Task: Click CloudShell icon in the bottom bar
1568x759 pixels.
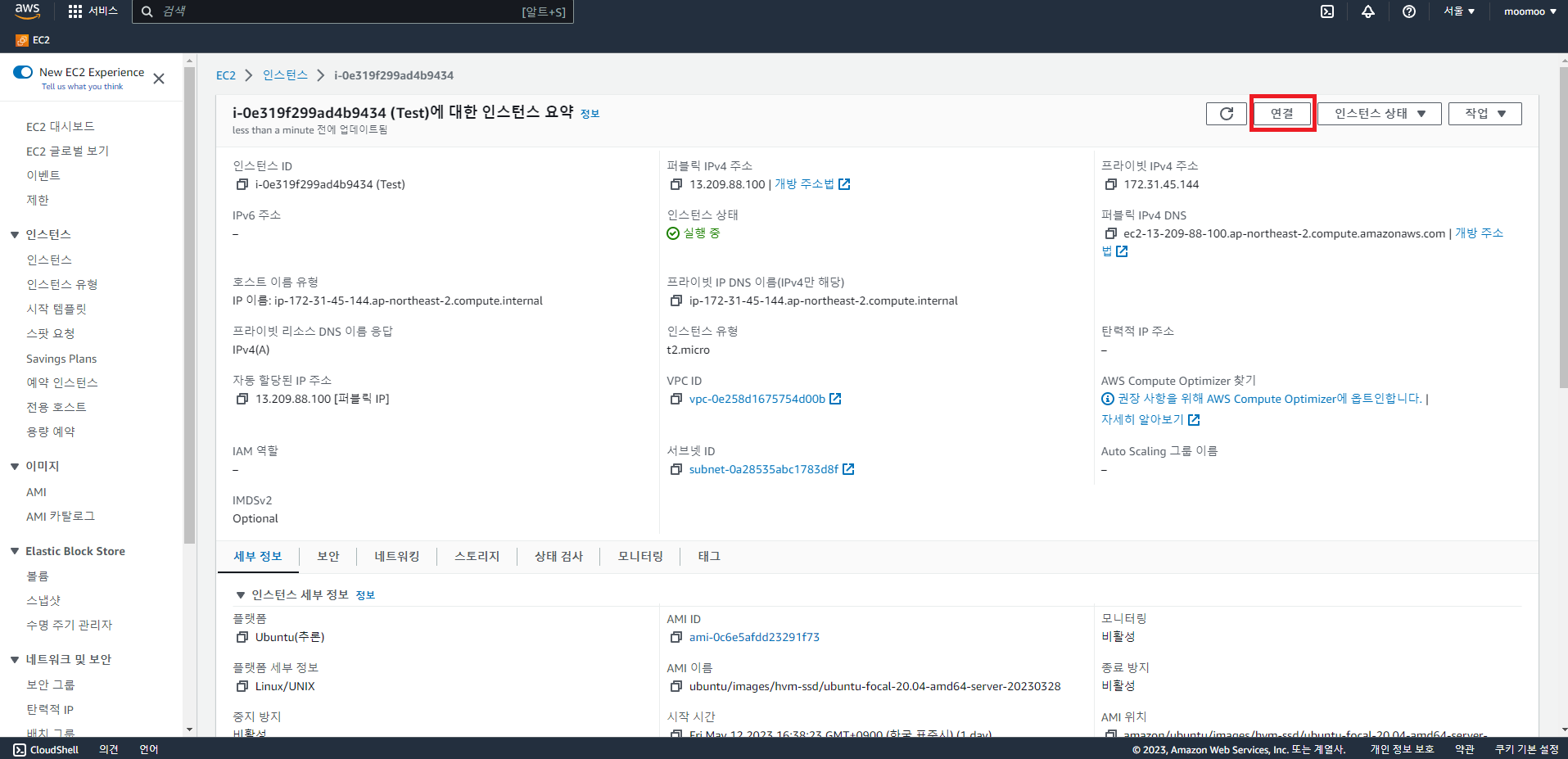Action: (x=20, y=749)
